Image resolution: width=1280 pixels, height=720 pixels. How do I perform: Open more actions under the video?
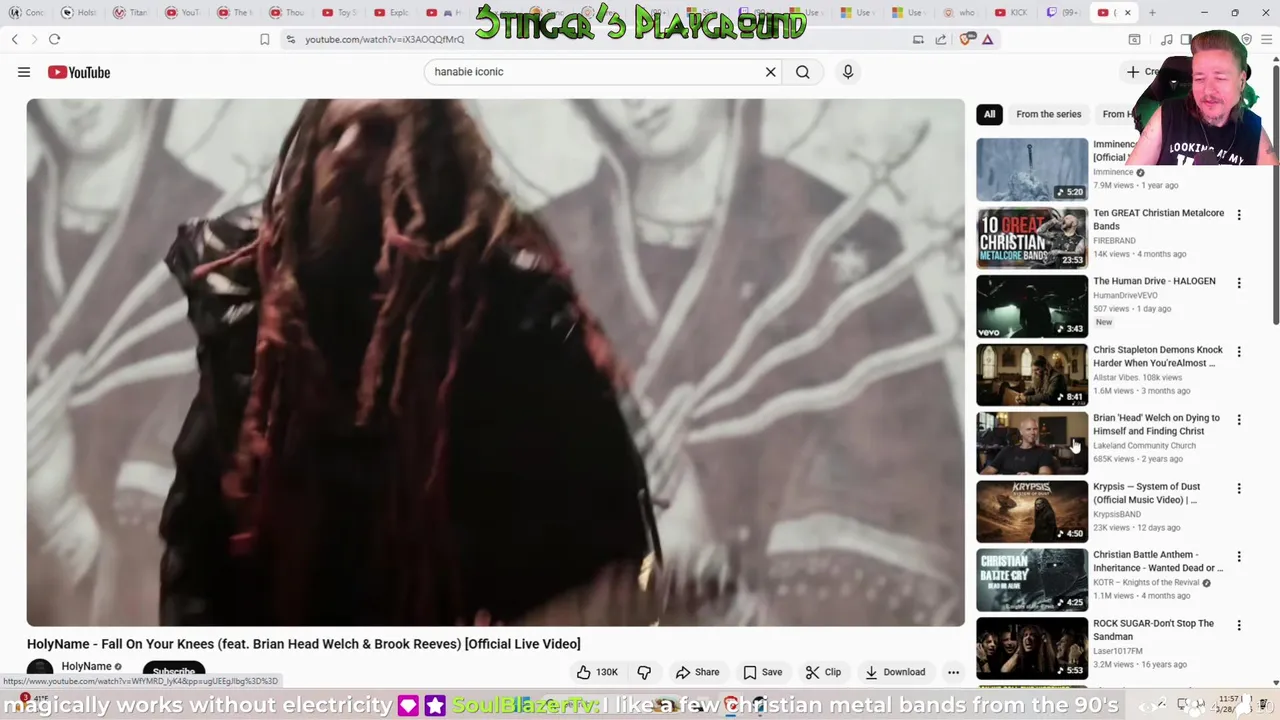pyautogui.click(x=953, y=672)
